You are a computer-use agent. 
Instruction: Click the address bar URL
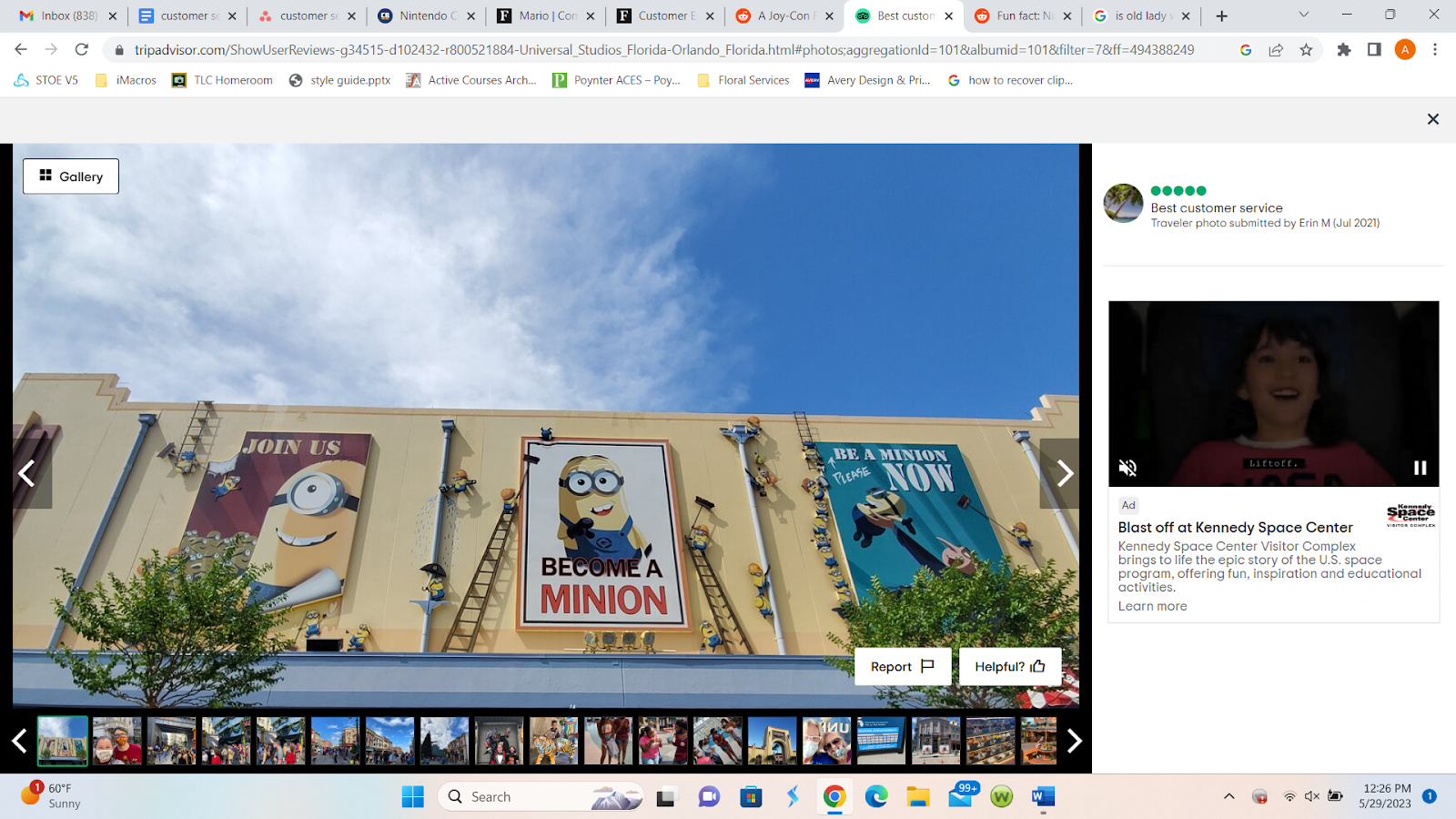tap(664, 50)
